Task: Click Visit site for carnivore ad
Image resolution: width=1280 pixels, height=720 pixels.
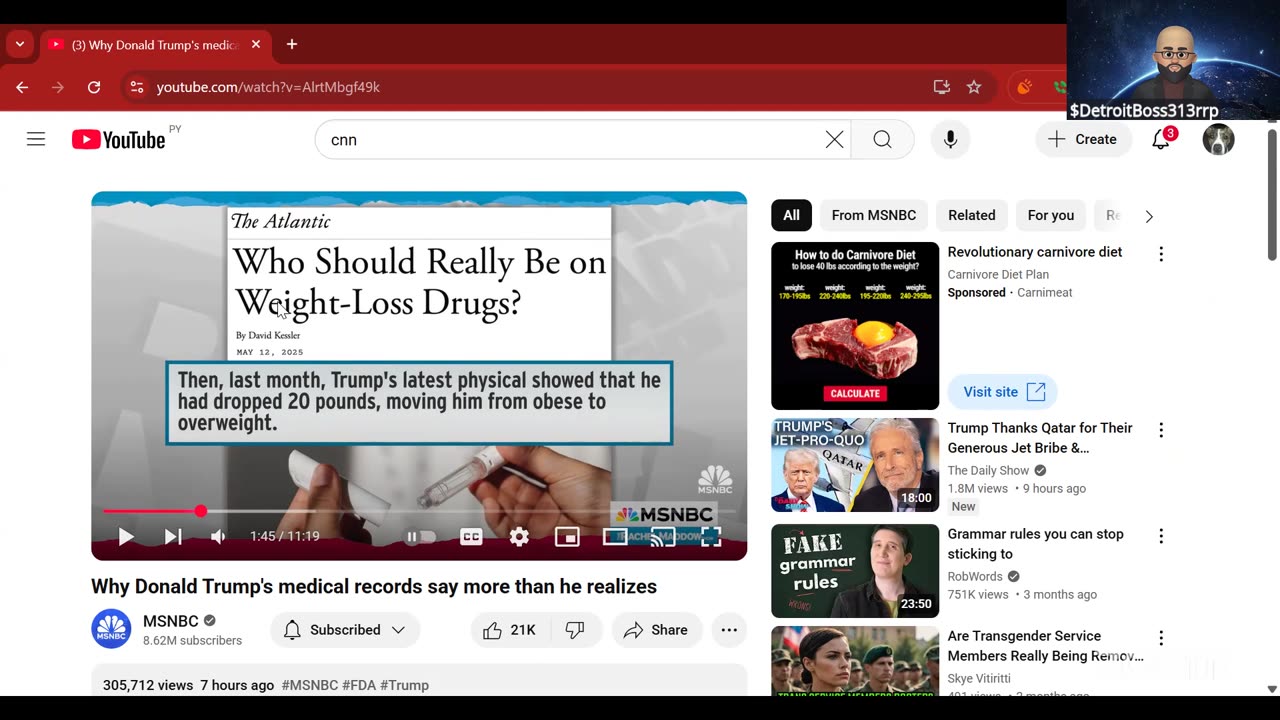Action: pos(1003,392)
